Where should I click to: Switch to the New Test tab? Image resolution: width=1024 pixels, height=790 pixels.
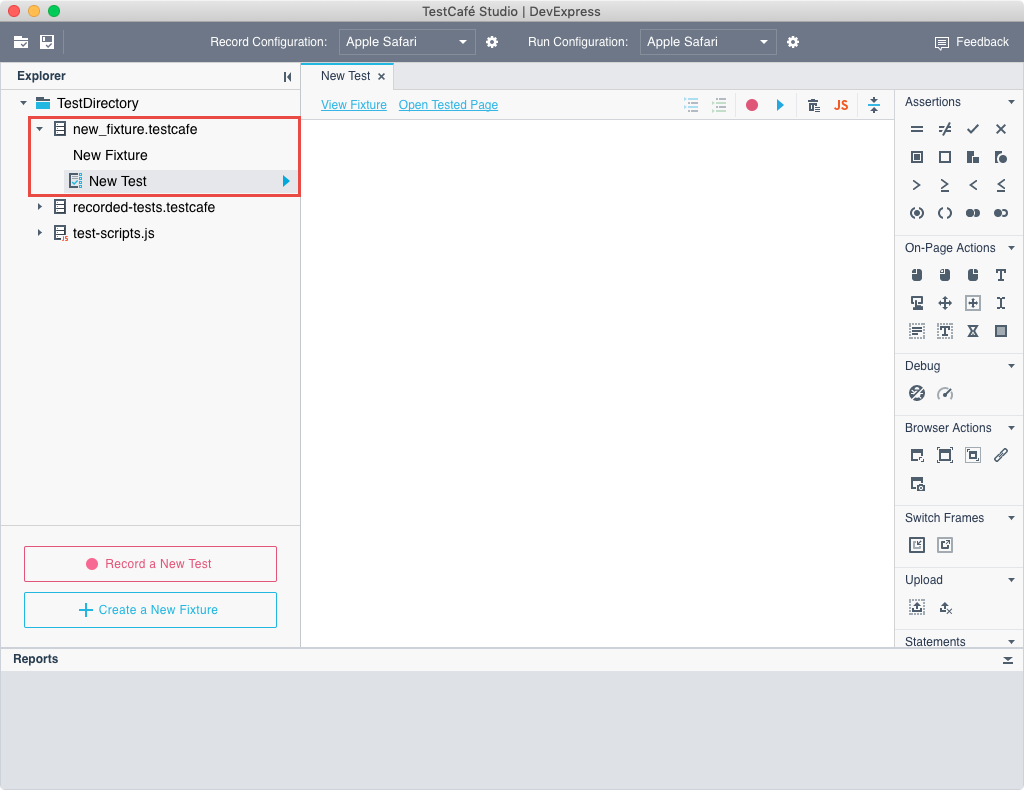pos(345,76)
